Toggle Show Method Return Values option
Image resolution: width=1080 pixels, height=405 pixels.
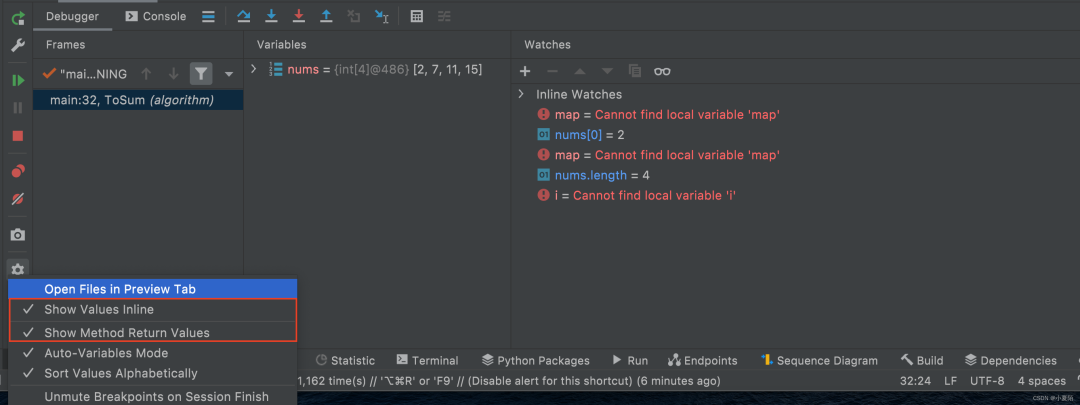point(127,332)
